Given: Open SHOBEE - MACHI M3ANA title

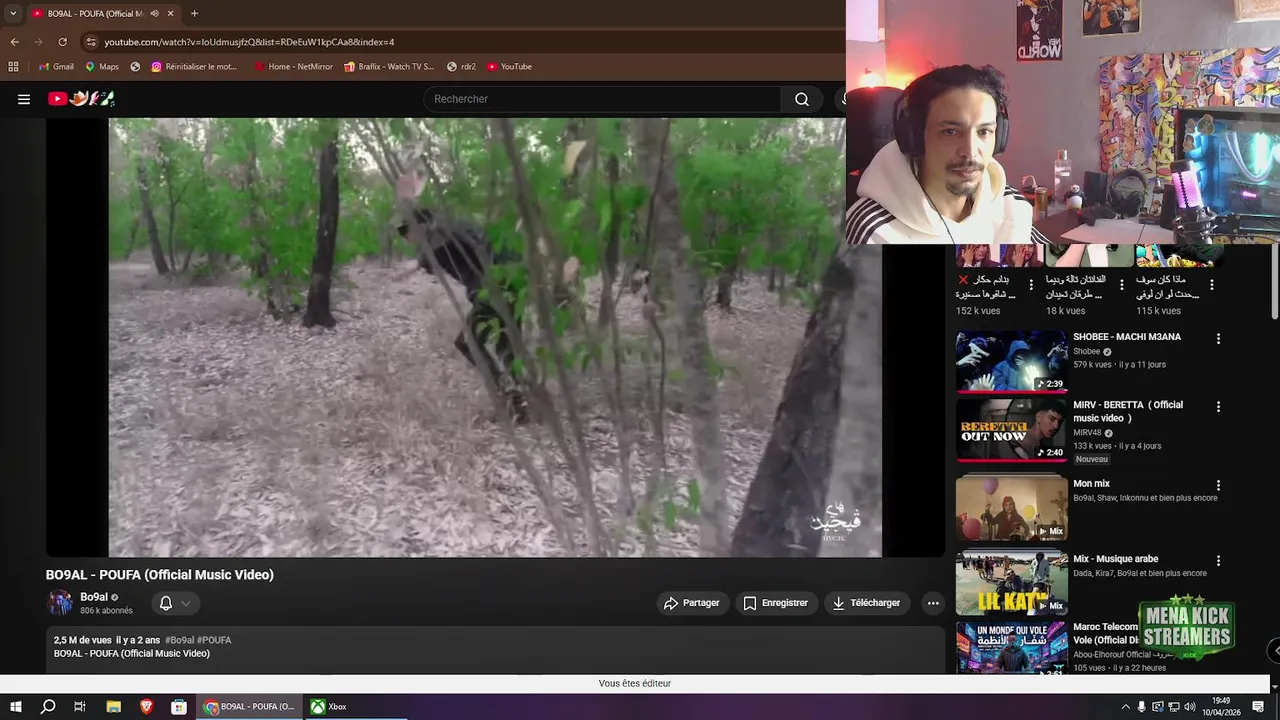Looking at the screenshot, I should click(1127, 337).
